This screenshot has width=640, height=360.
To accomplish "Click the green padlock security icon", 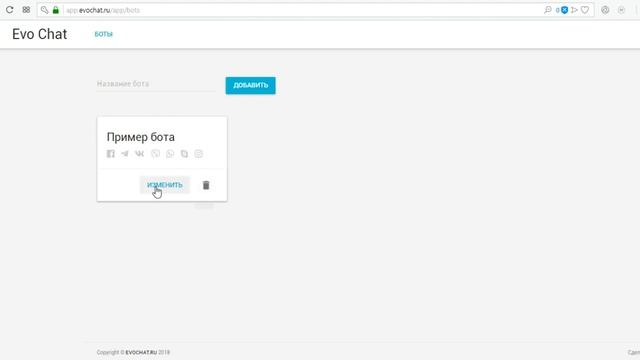I will [x=56, y=10].
